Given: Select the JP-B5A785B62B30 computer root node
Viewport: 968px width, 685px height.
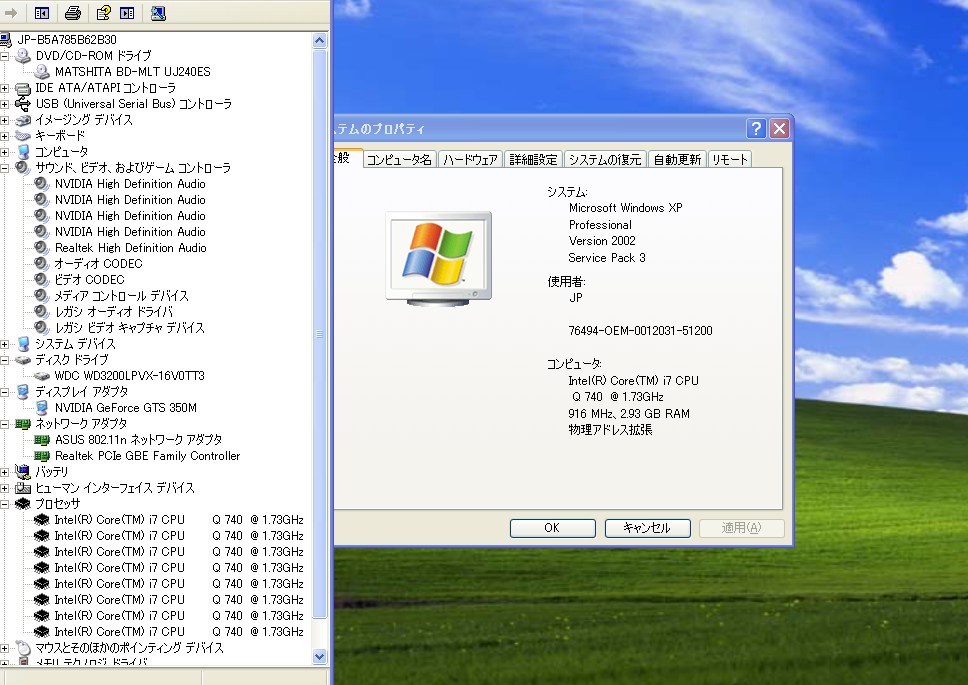Looking at the screenshot, I should [x=67, y=39].
